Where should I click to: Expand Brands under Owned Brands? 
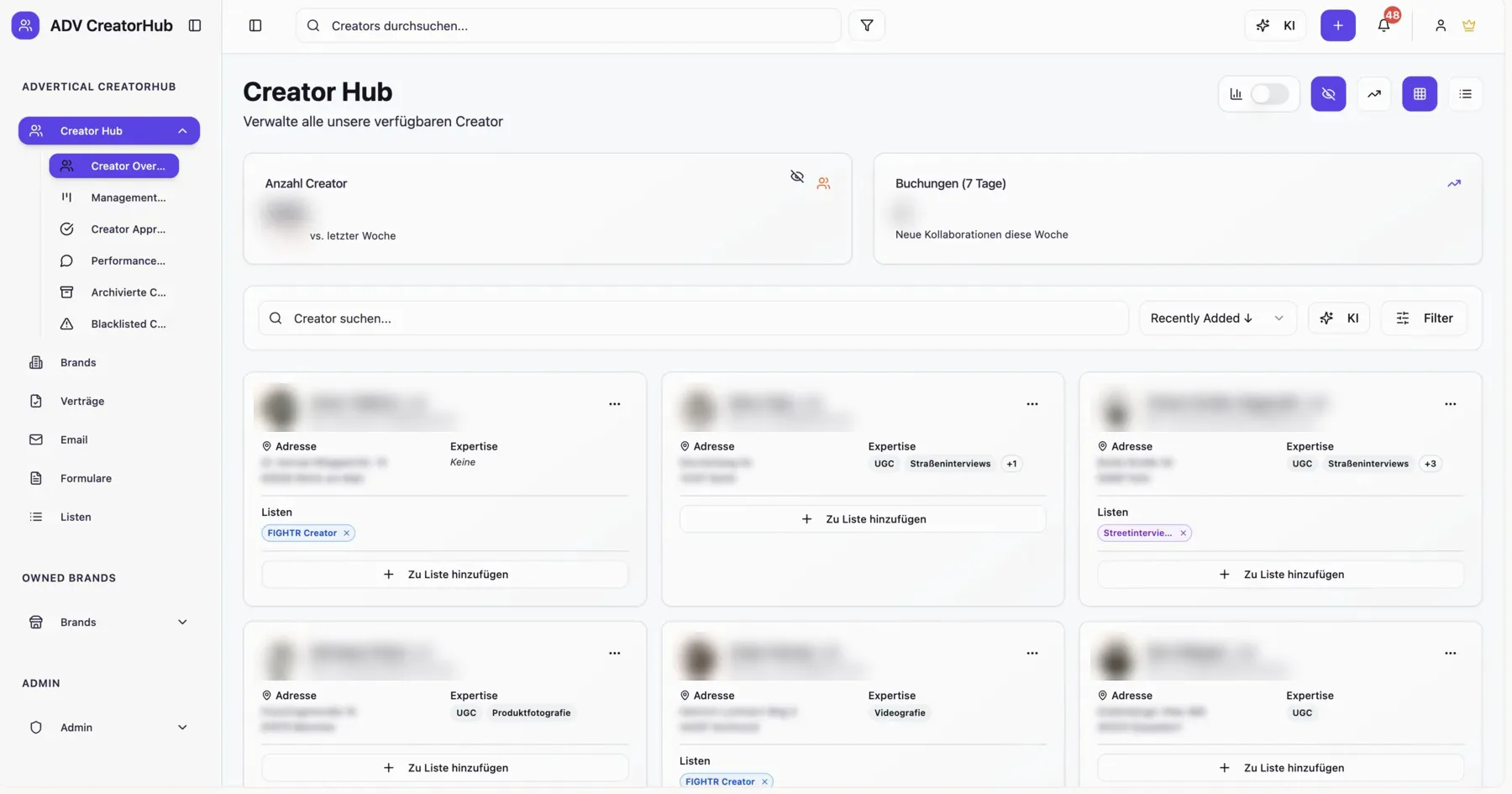click(x=109, y=623)
